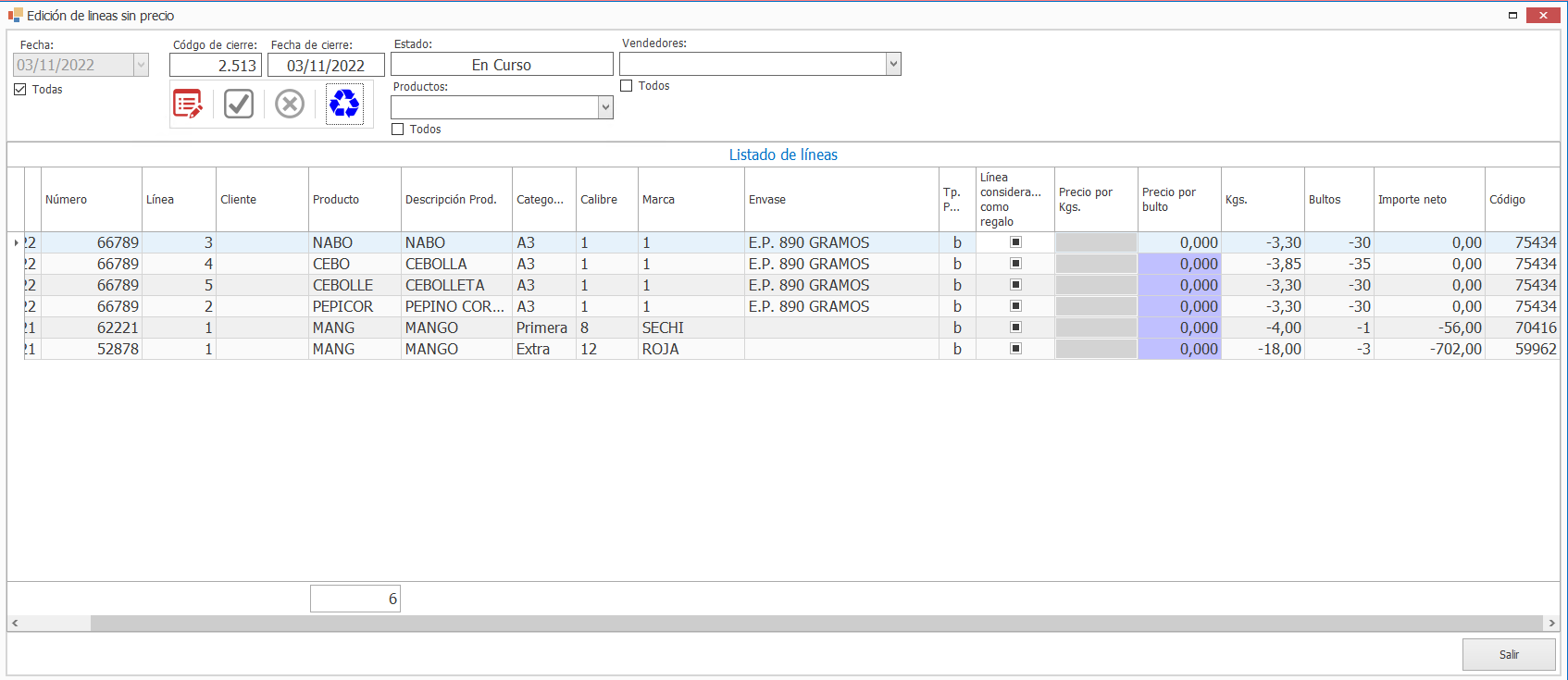
Task: Click the Código de cierre field
Action: coord(216,66)
